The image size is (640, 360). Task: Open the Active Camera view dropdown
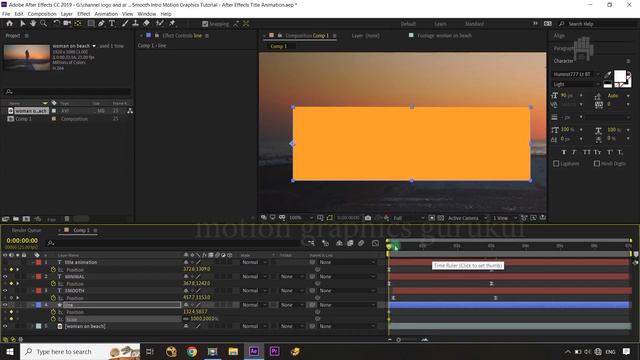(467, 218)
